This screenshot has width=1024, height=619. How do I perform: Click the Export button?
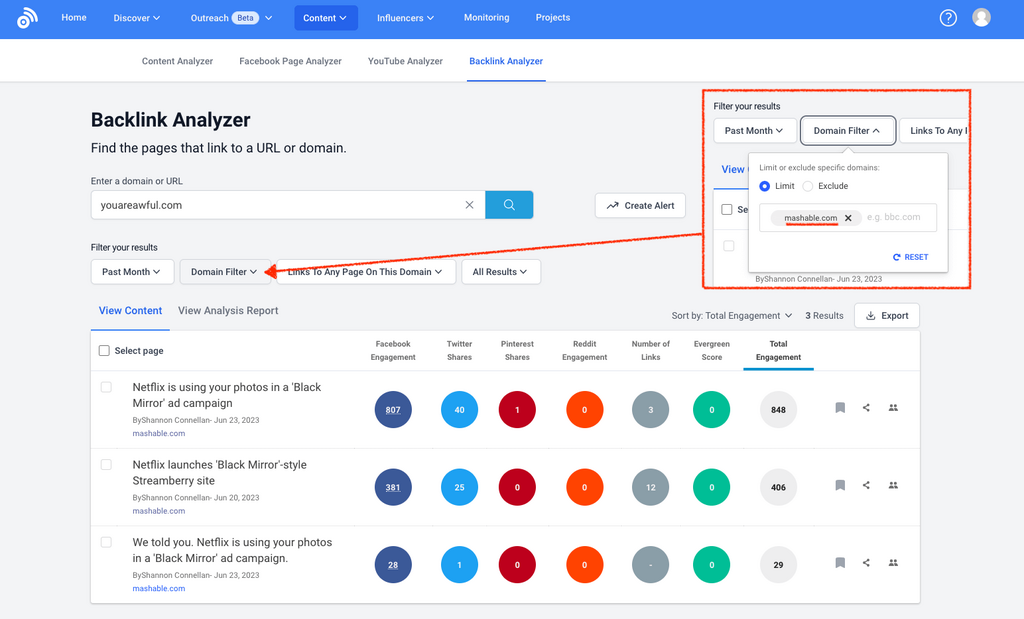(x=886, y=316)
